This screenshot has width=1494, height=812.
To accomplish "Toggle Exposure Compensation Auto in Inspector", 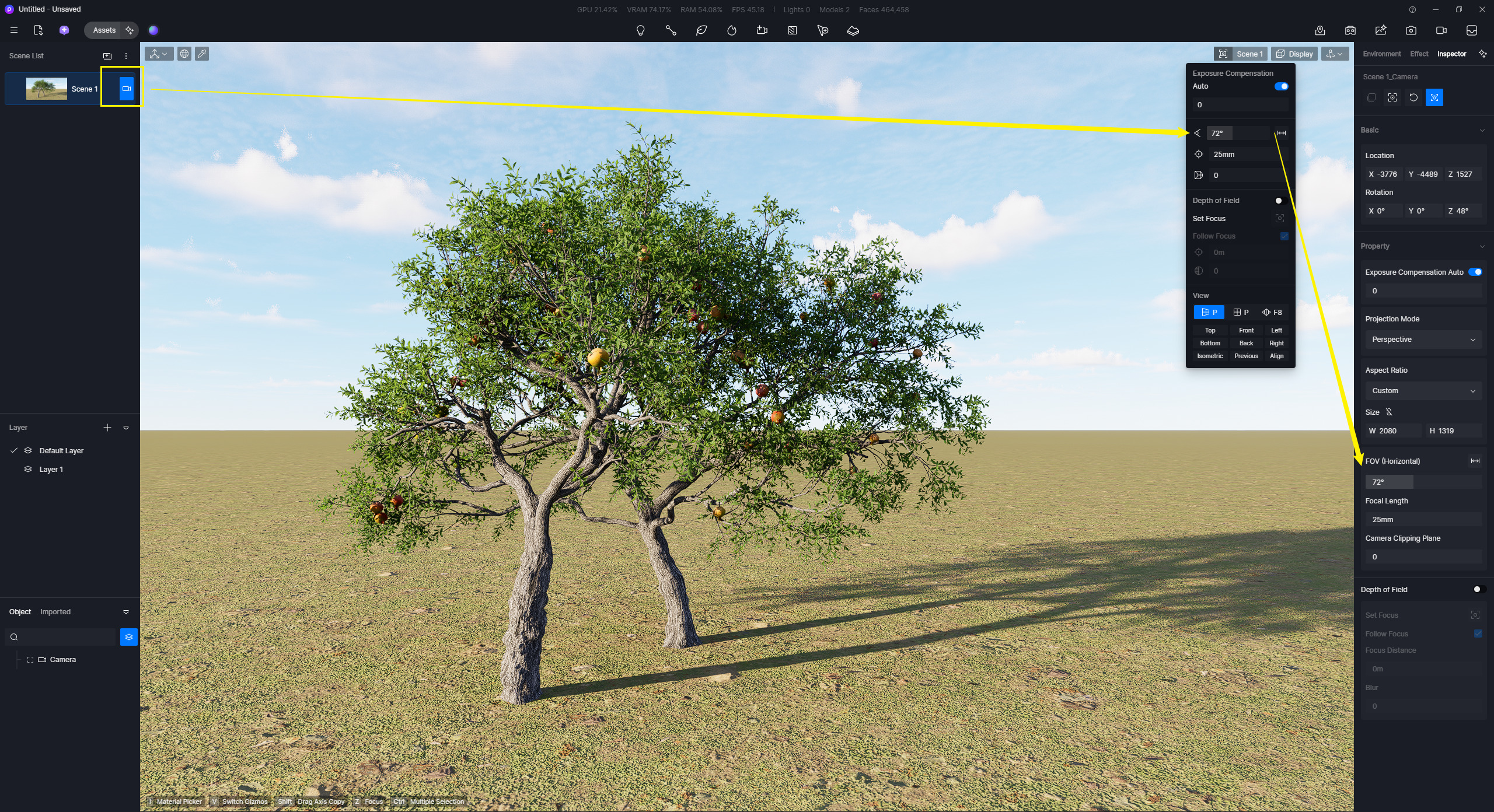I will [1475, 272].
